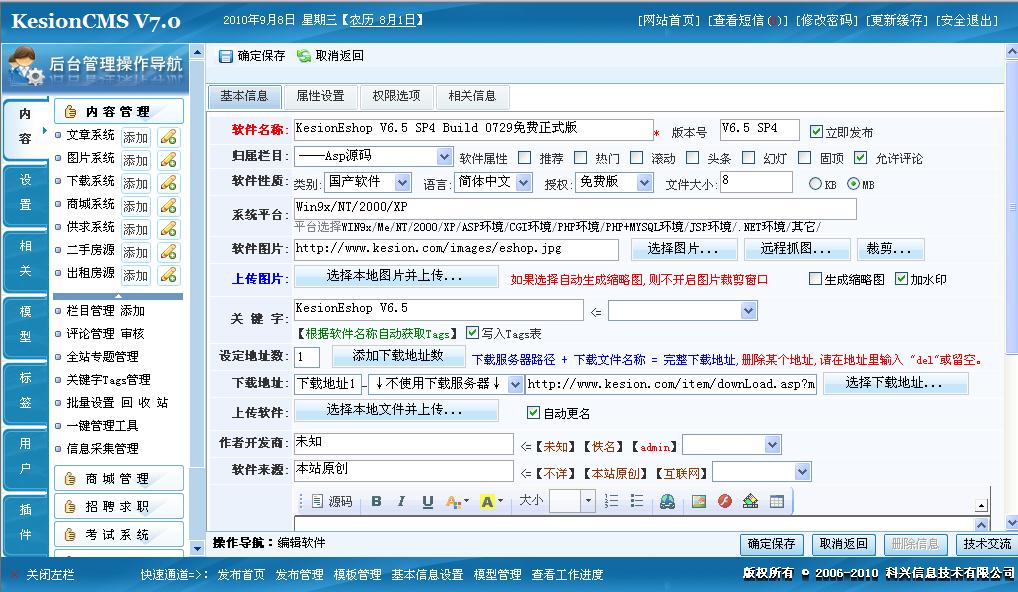The width and height of the screenshot is (1018, 592).
Task: Click 系统平台 input field
Action: tap(575, 208)
